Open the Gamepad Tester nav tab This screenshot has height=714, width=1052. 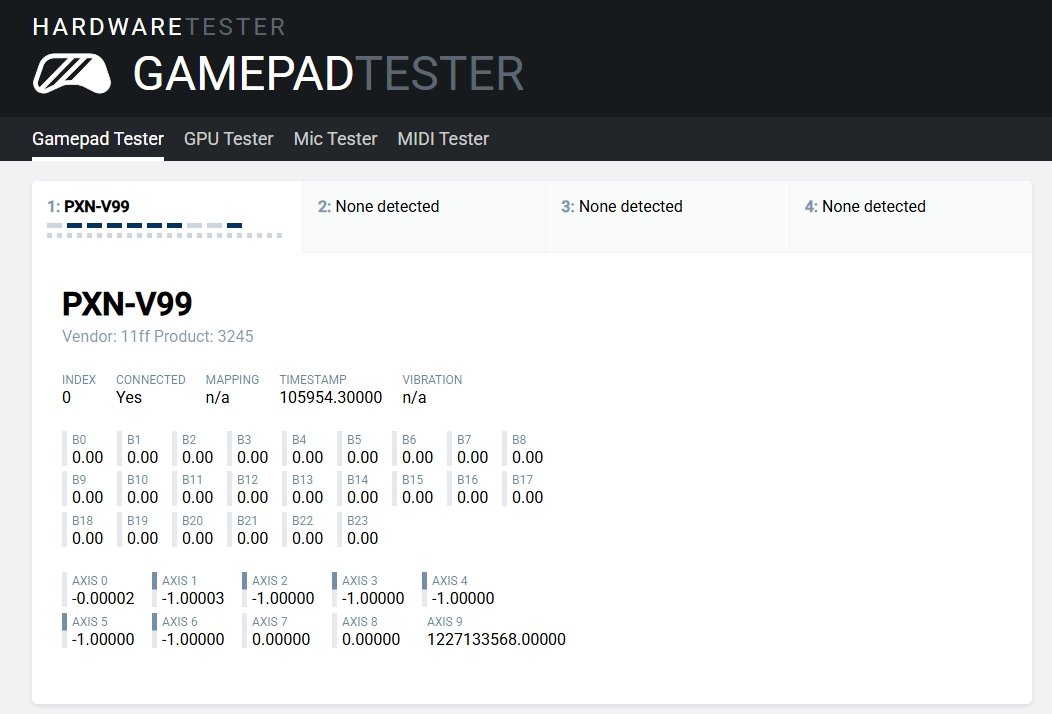(x=98, y=139)
